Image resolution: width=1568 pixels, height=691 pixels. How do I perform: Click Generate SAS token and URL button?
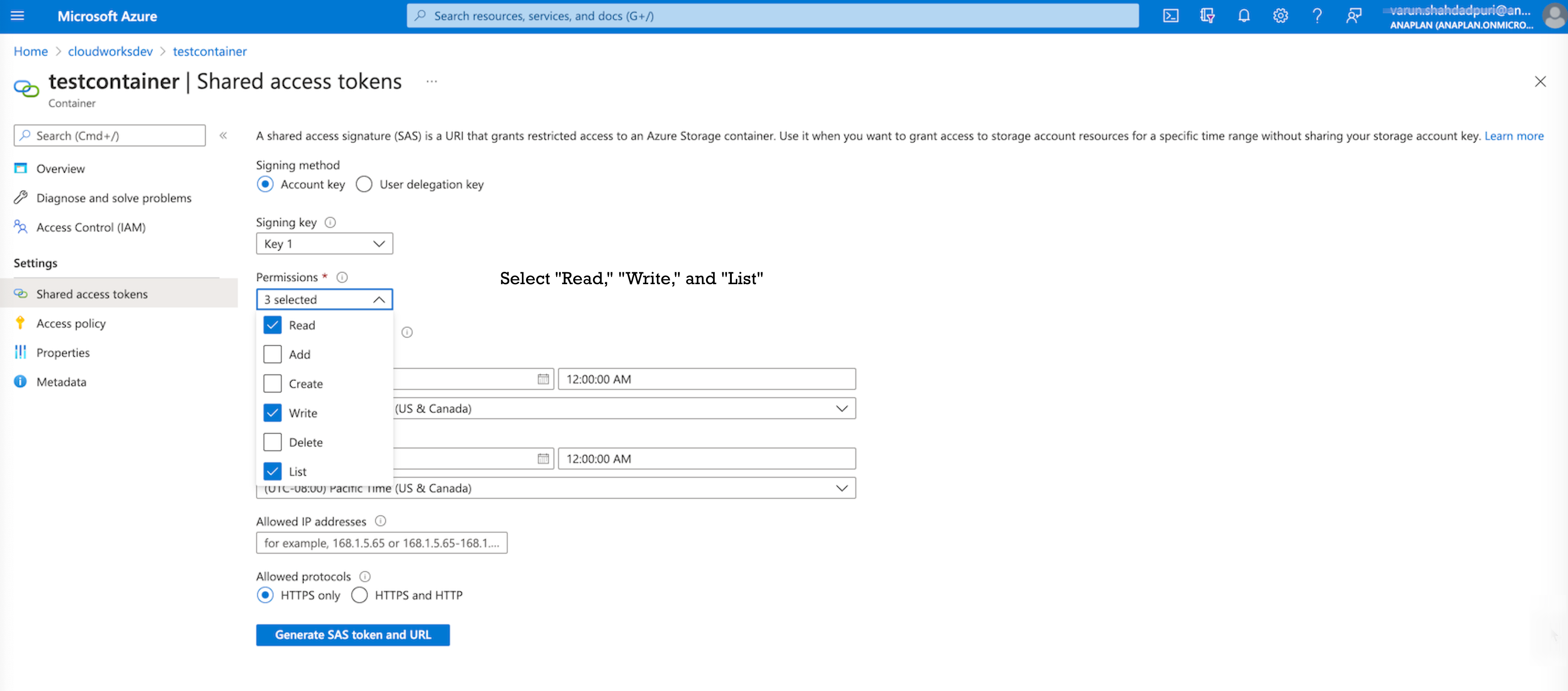tap(352, 634)
